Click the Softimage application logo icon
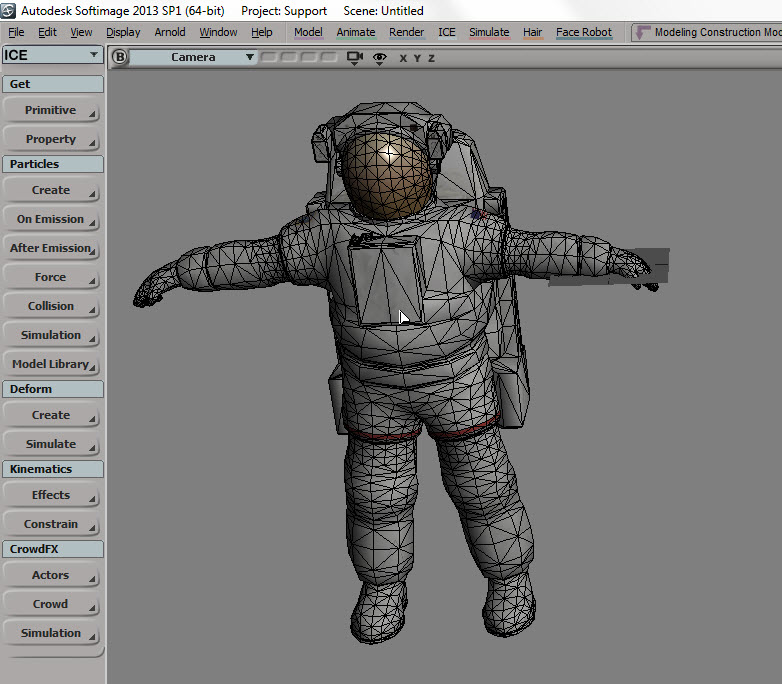 pyautogui.click(x=10, y=11)
